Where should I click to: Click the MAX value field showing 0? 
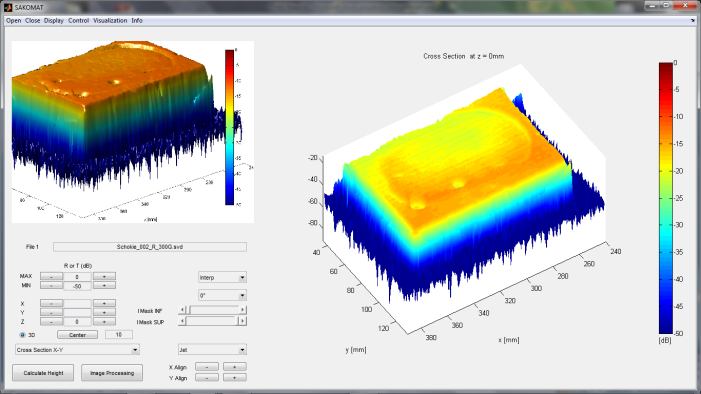tap(77, 277)
